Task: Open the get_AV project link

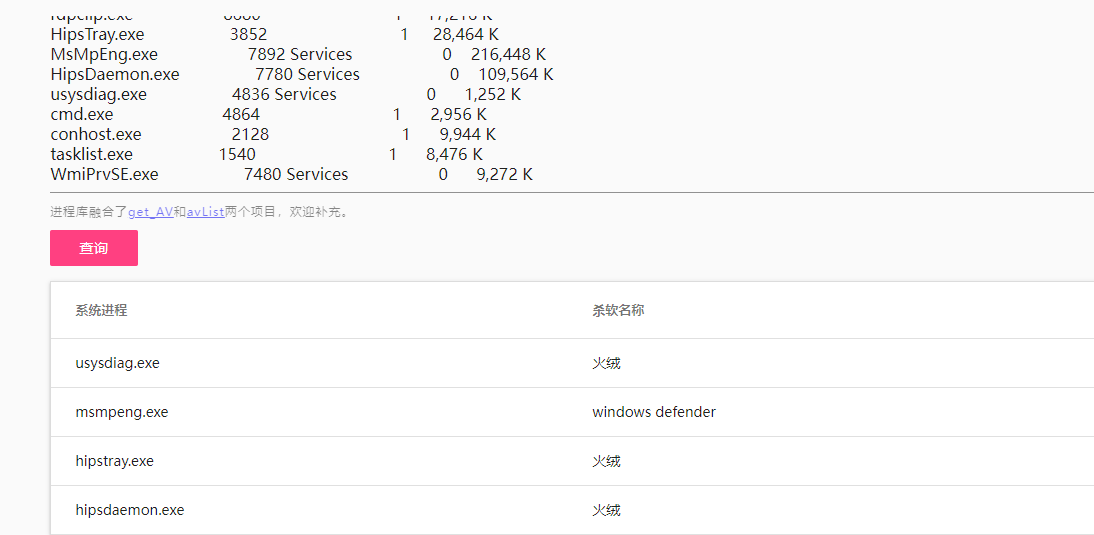Action: 151,212
